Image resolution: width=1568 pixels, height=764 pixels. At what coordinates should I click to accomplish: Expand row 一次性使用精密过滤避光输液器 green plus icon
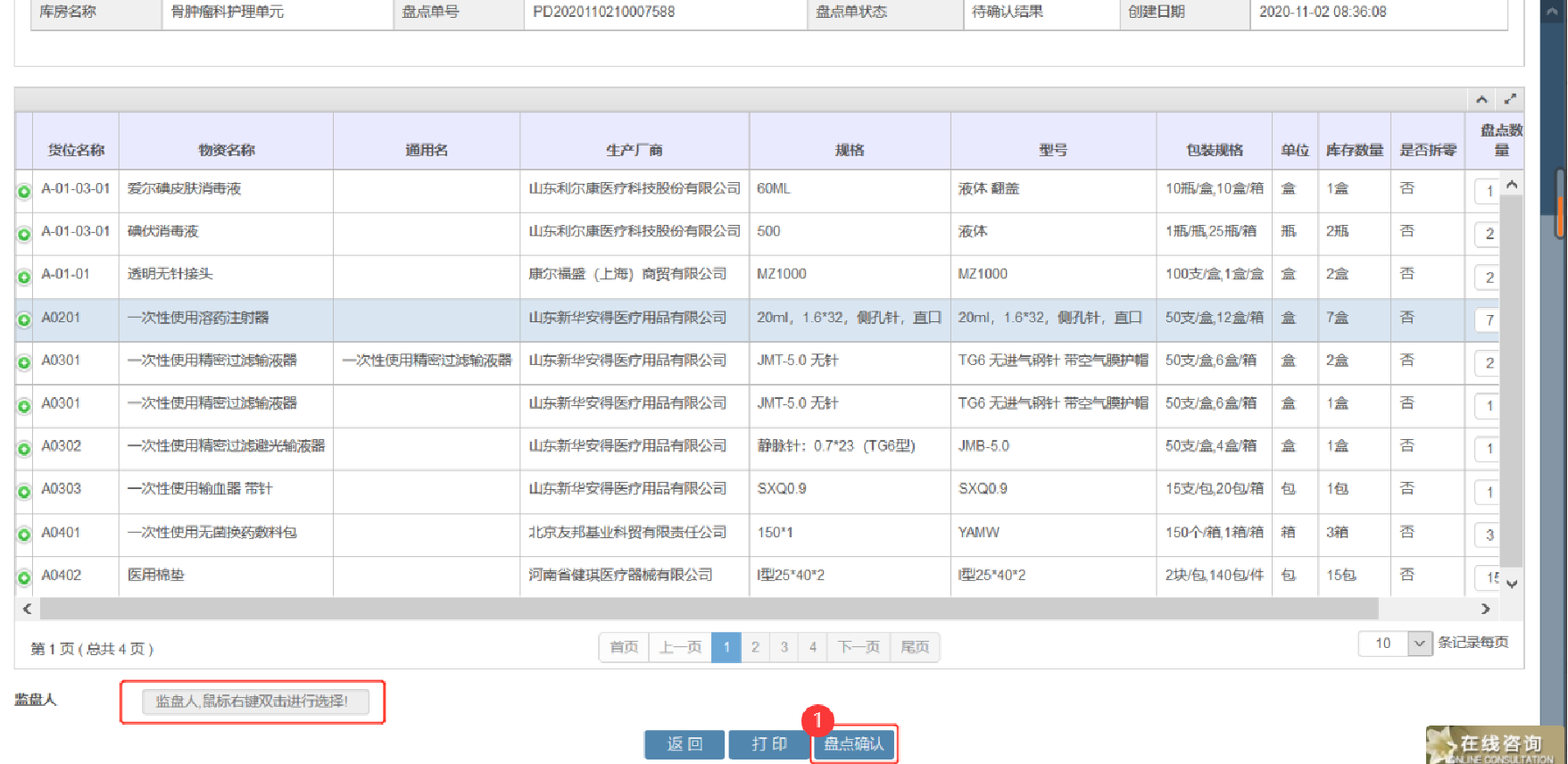(x=24, y=449)
